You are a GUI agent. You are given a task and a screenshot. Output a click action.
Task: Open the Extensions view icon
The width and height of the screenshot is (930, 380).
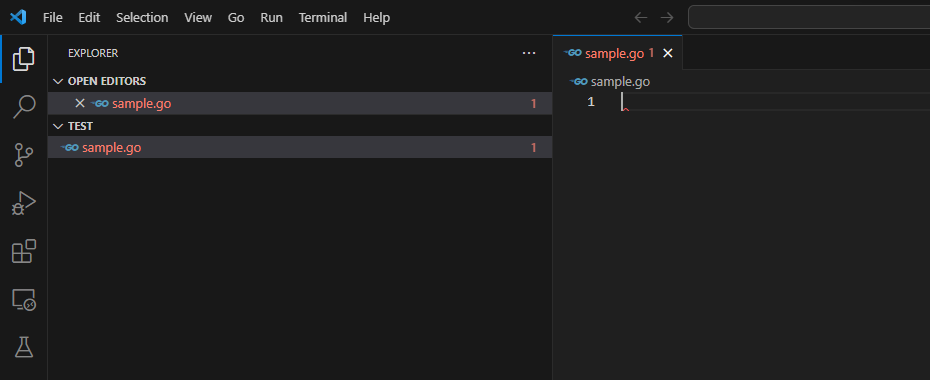coord(24,251)
